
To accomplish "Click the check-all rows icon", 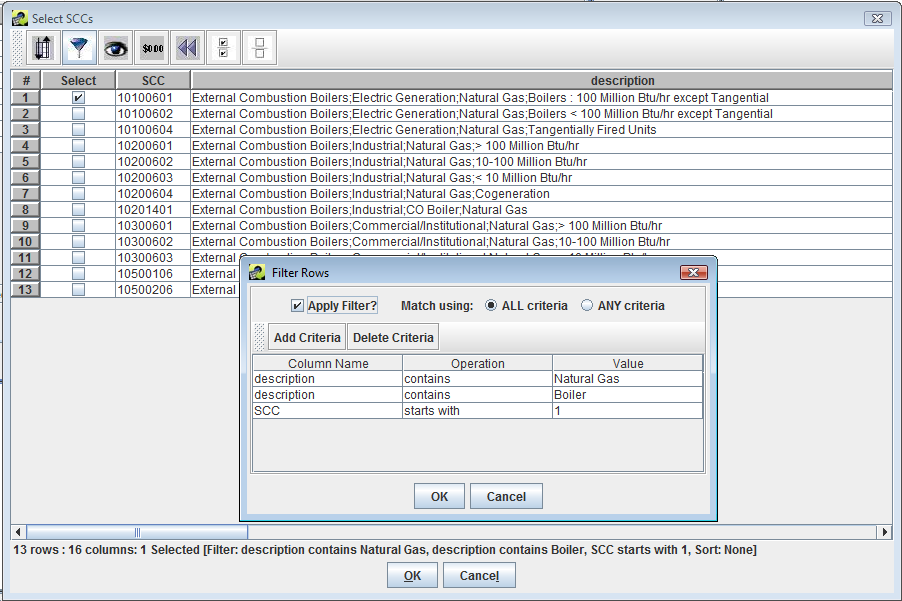I will pyautogui.click(x=222, y=47).
